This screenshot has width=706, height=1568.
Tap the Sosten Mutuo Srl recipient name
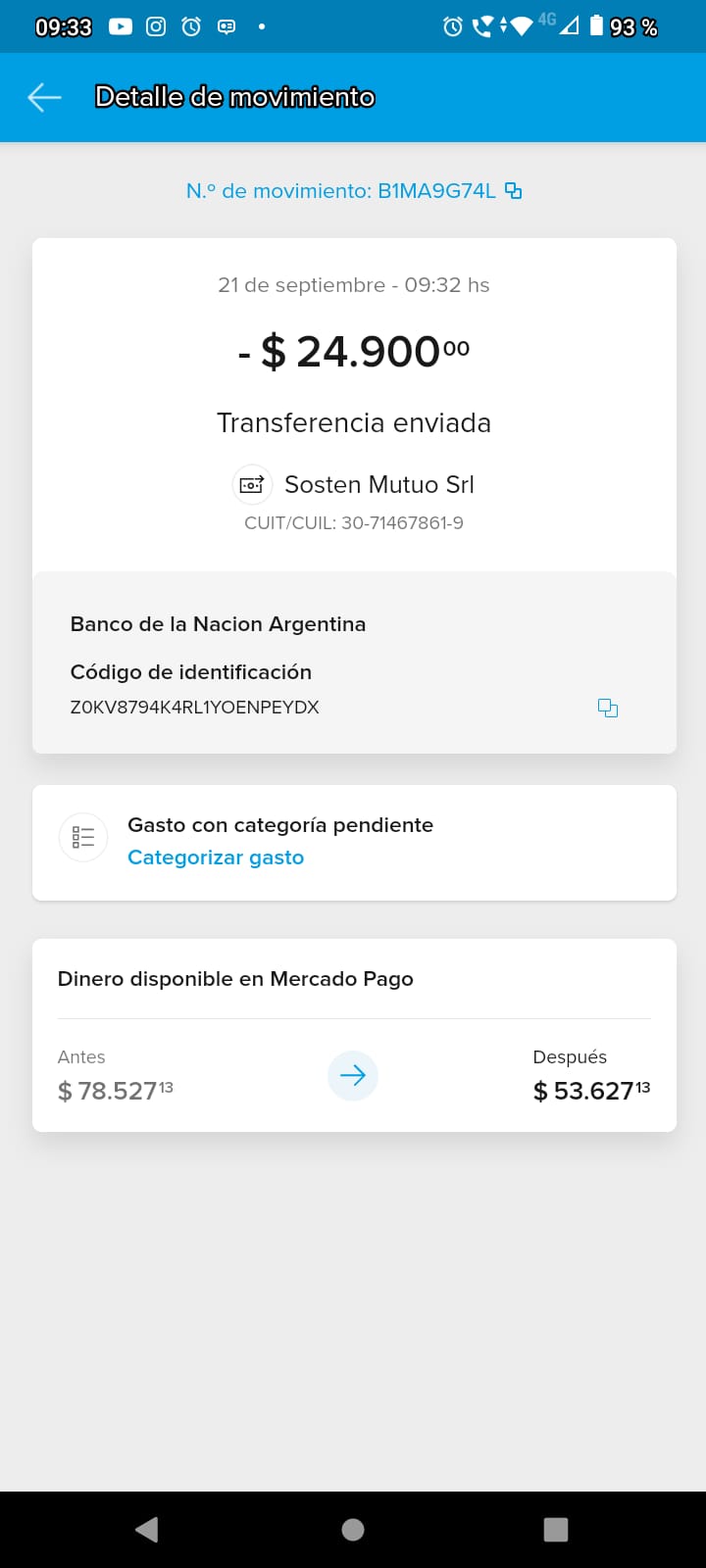tap(378, 484)
